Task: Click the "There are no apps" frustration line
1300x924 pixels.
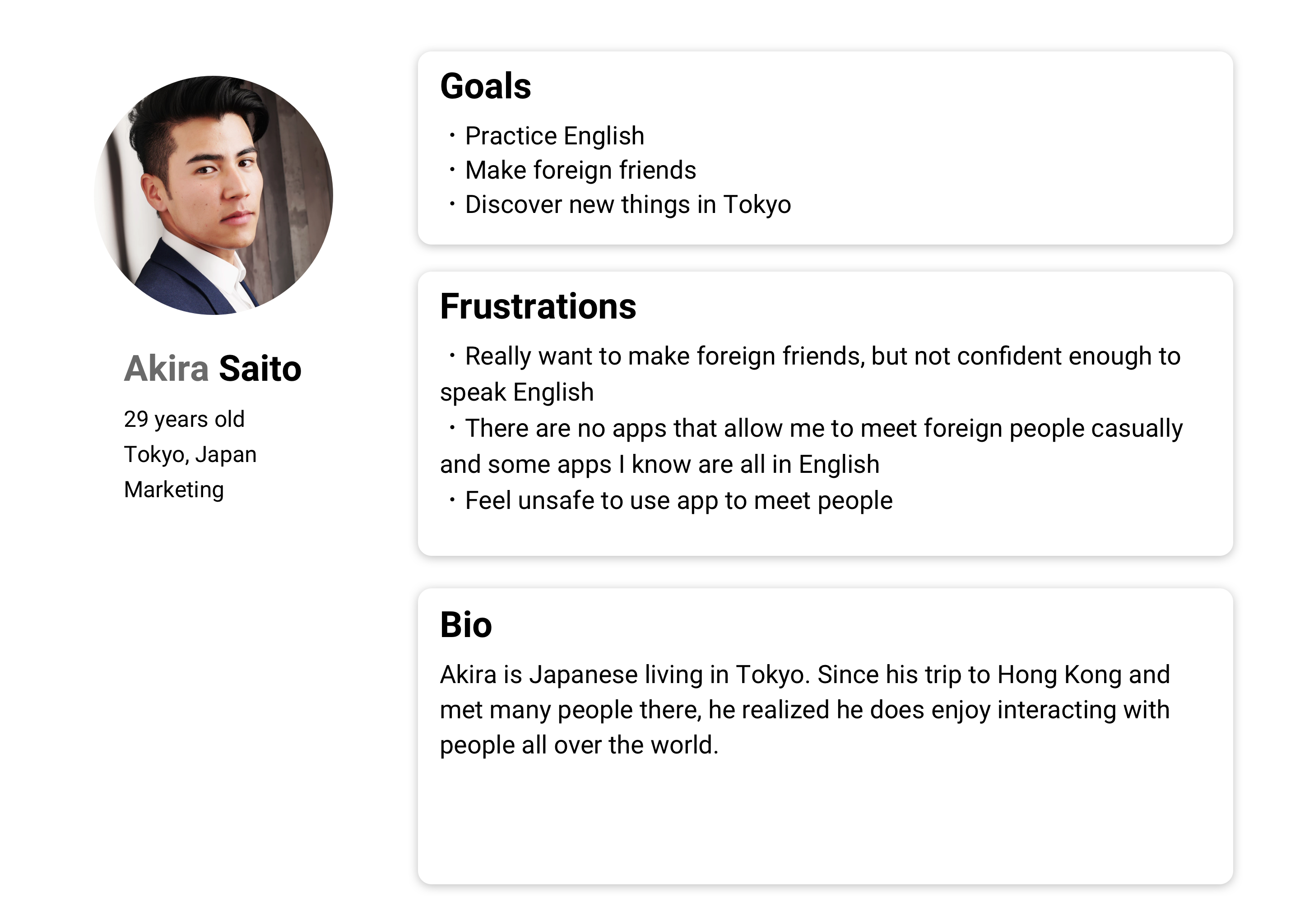Action: click(x=823, y=428)
